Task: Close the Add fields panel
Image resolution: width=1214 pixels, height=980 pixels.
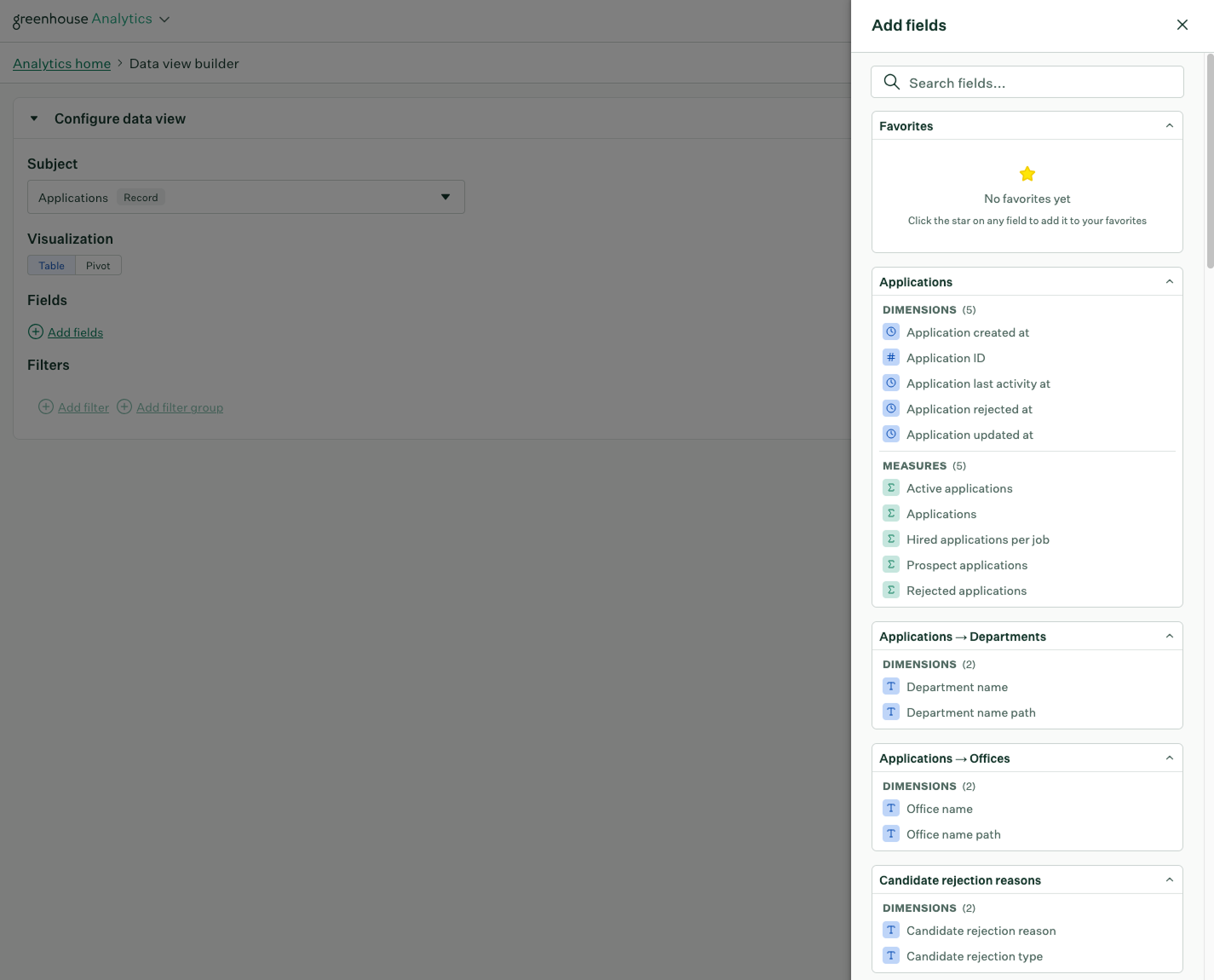Action: click(1182, 25)
